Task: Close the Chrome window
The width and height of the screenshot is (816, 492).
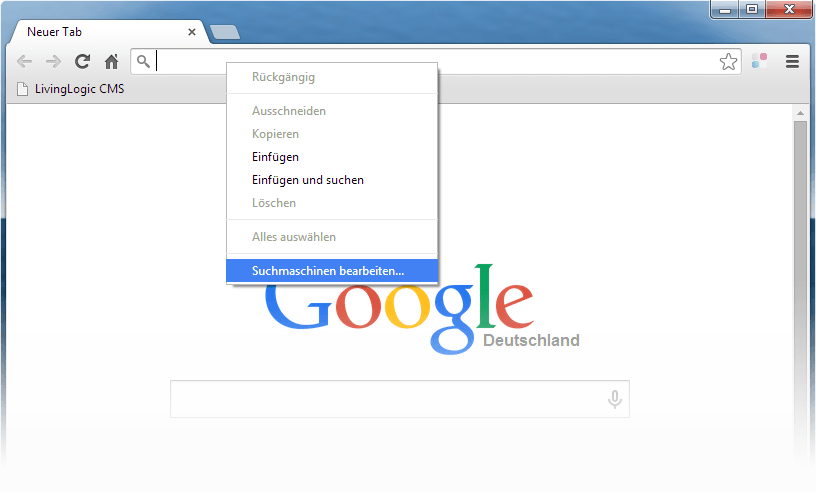Action: (789, 9)
